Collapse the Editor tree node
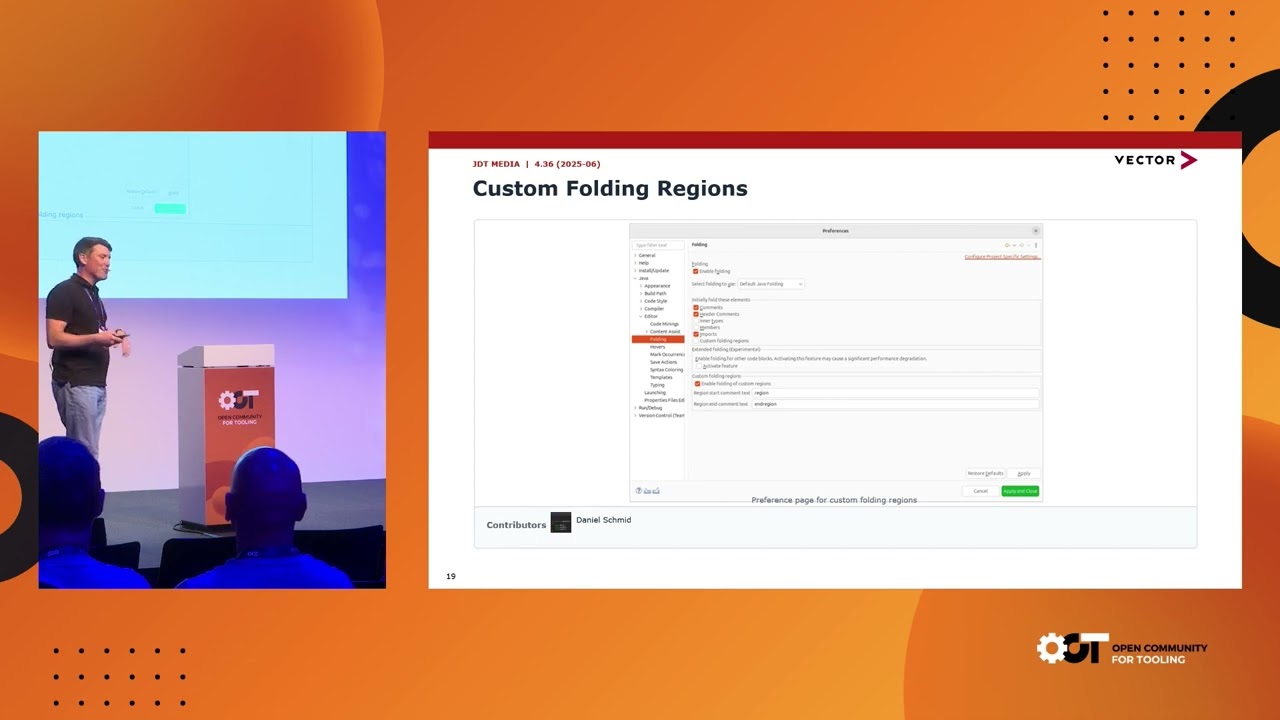This screenshot has width=1280, height=720. point(641,316)
